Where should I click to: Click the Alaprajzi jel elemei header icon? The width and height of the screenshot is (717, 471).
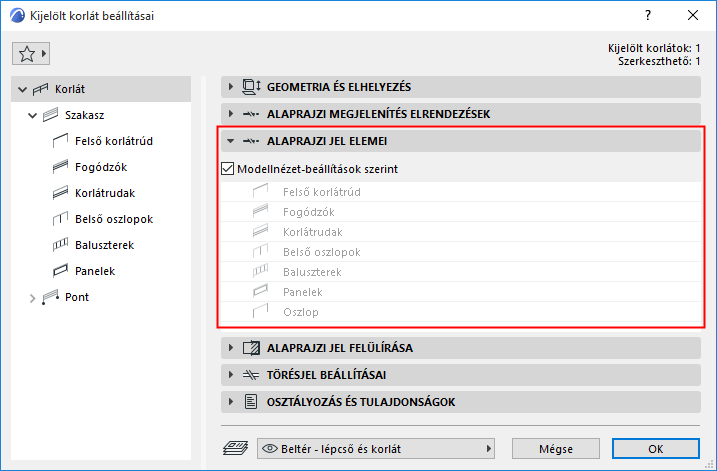point(251,141)
